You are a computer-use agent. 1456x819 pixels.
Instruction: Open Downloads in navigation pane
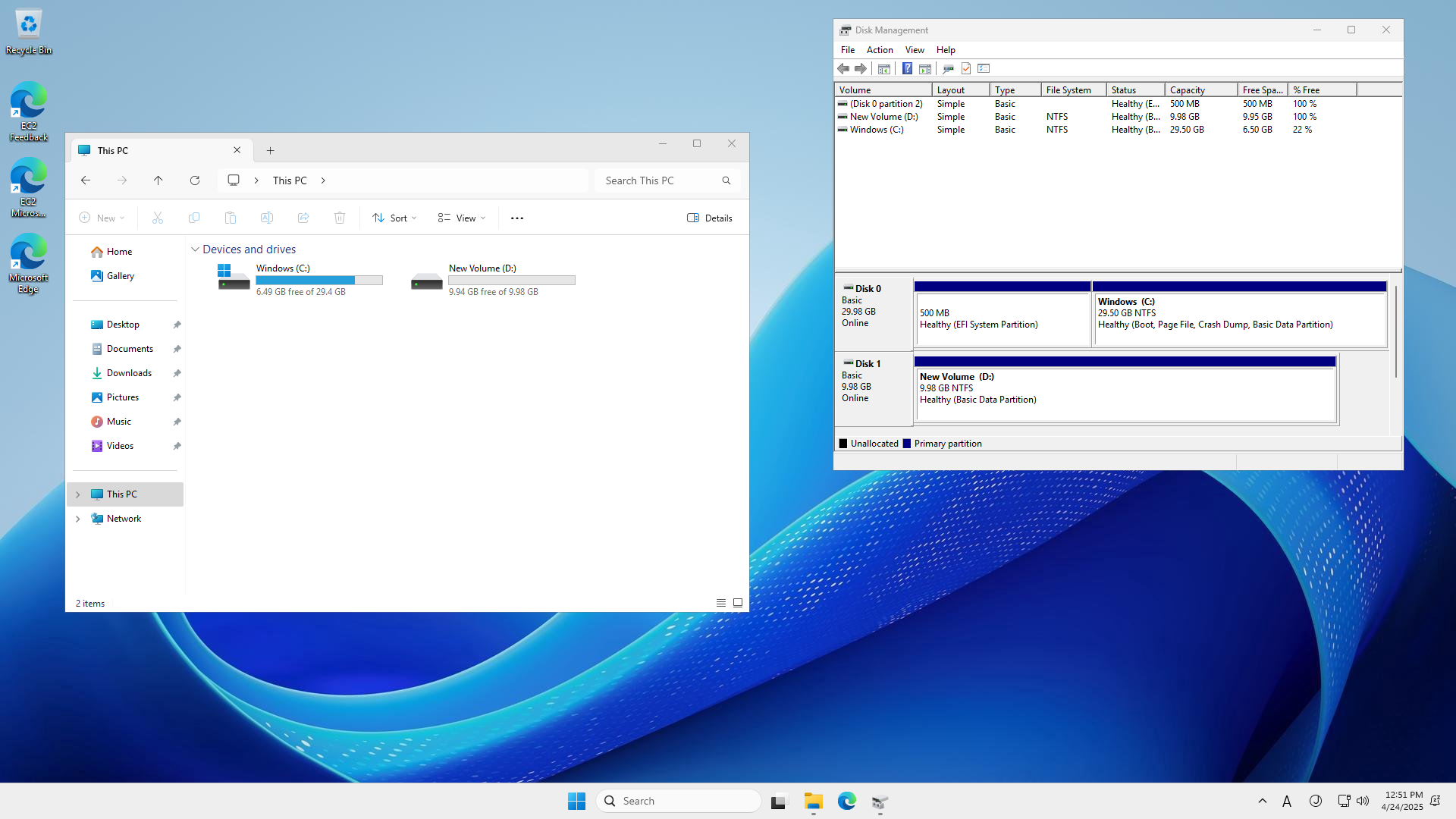click(x=125, y=373)
